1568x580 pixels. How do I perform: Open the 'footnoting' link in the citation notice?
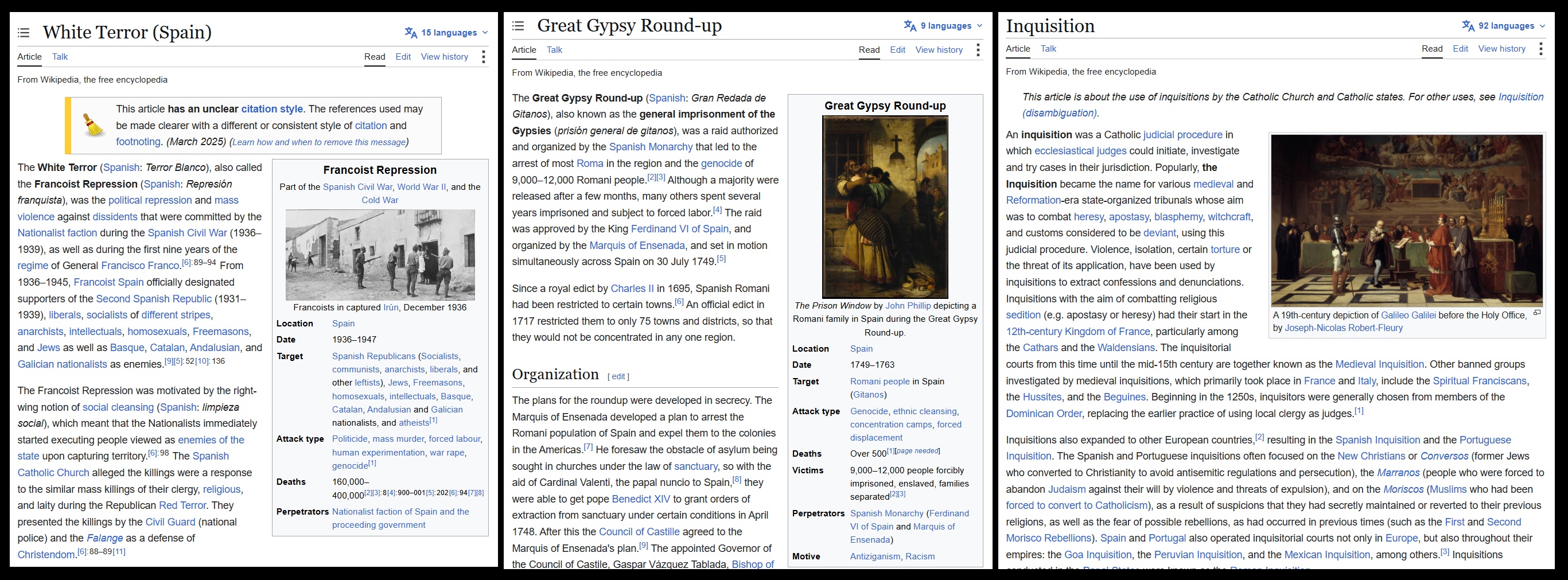click(x=138, y=142)
